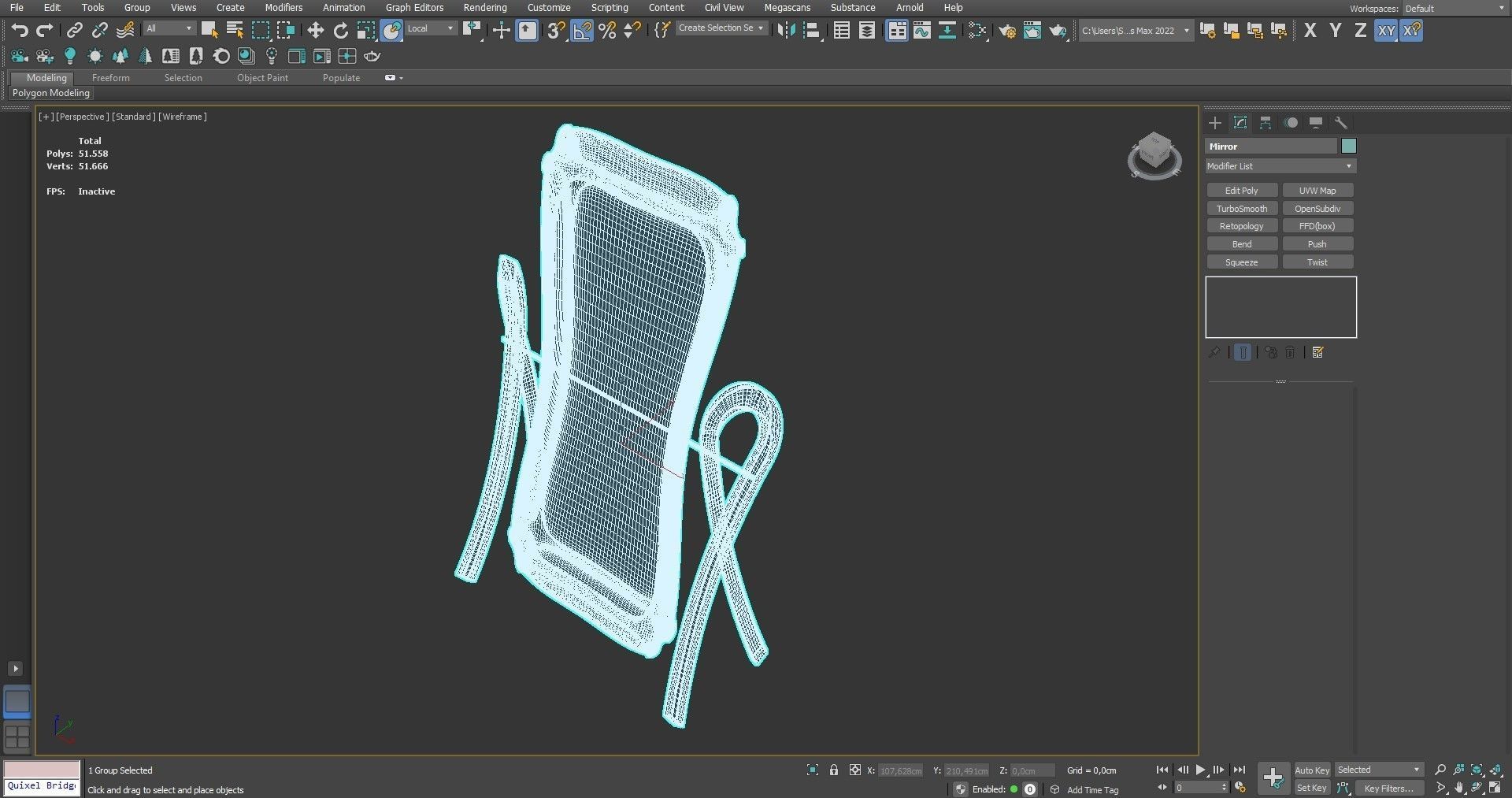
Task: Click the light bulb icon in second toolbar
Action: [x=70, y=56]
